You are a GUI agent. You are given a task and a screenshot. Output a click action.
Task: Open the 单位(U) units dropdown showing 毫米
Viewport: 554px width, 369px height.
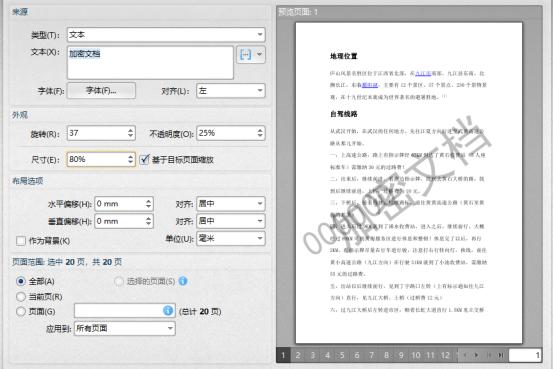point(231,239)
